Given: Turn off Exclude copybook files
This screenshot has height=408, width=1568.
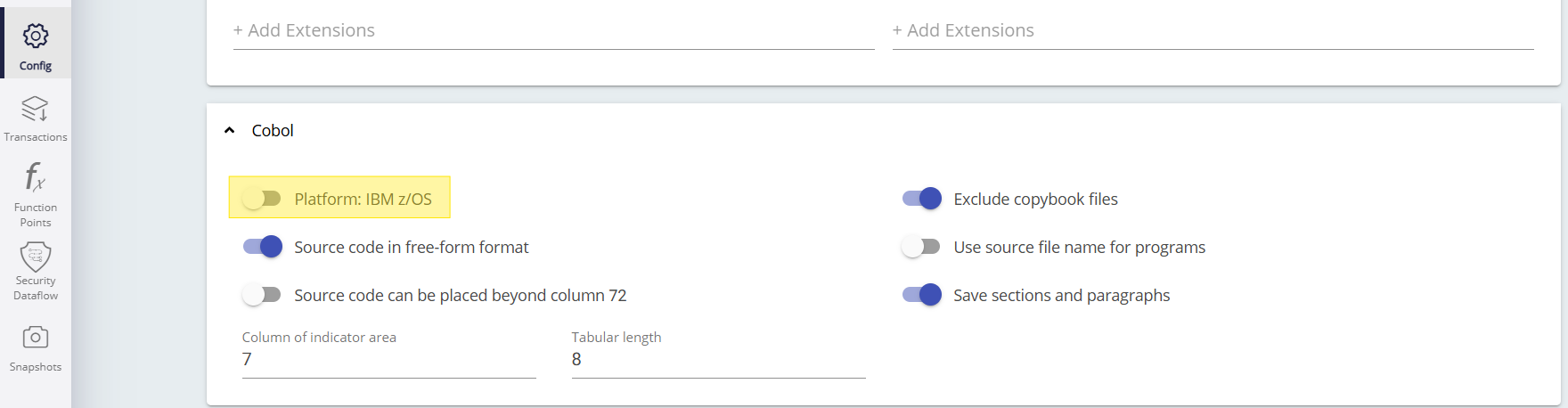Looking at the screenshot, I should click(922, 199).
